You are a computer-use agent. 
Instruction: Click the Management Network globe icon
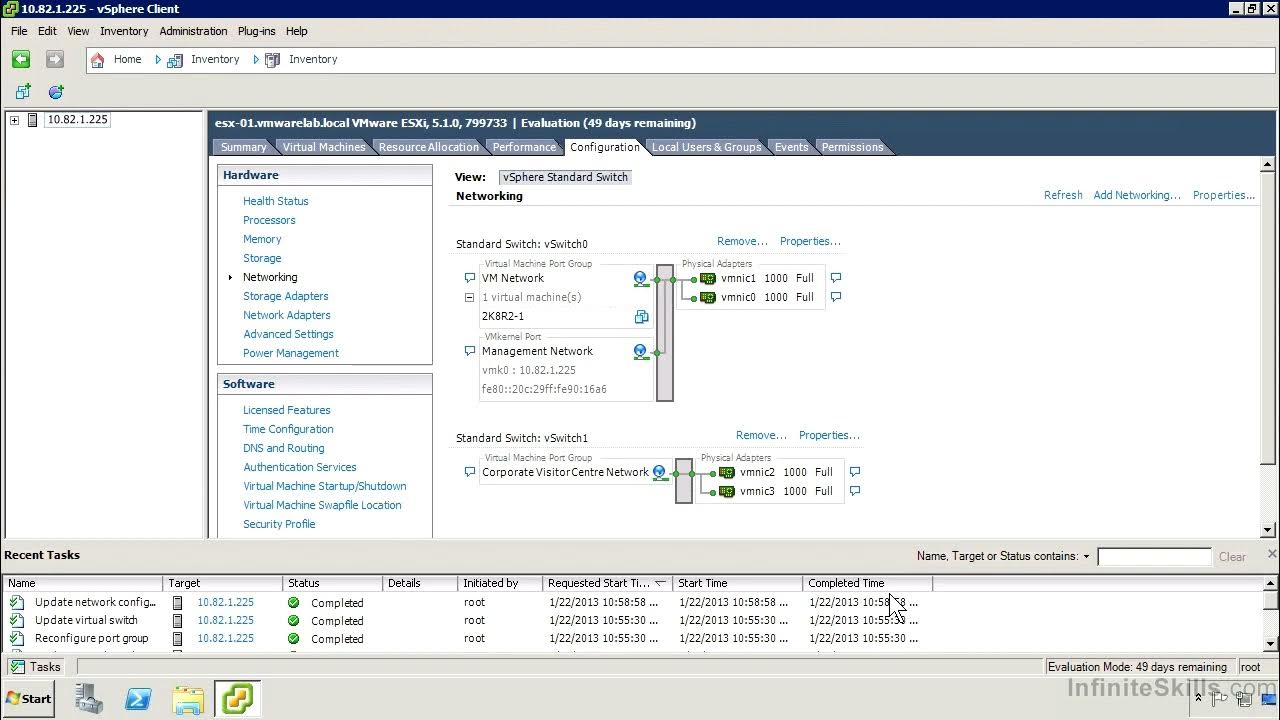[641, 352]
